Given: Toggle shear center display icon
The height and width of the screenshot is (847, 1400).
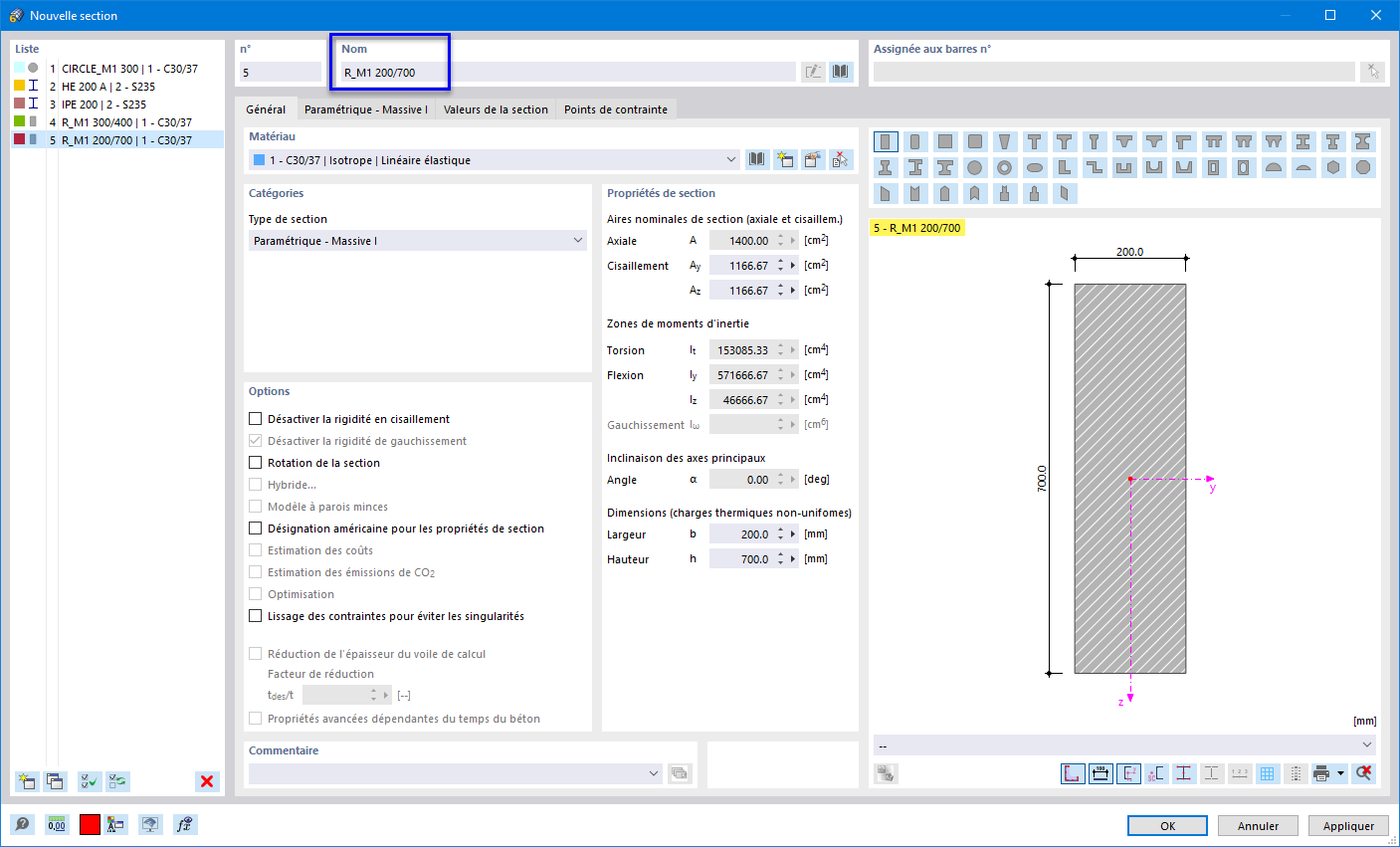Looking at the screenshot, I should 1156,773.
